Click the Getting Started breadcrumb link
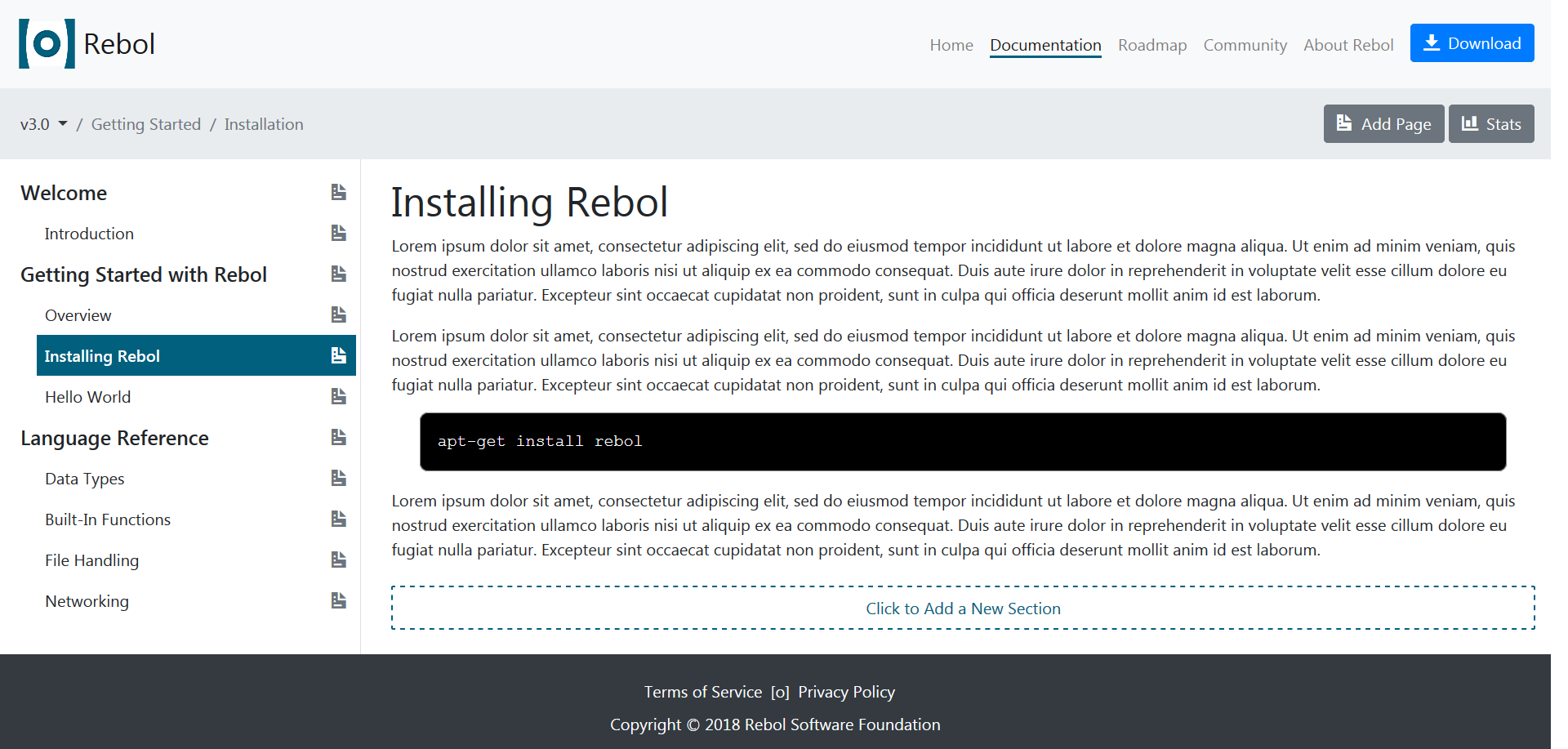 [x=146, y=124]
